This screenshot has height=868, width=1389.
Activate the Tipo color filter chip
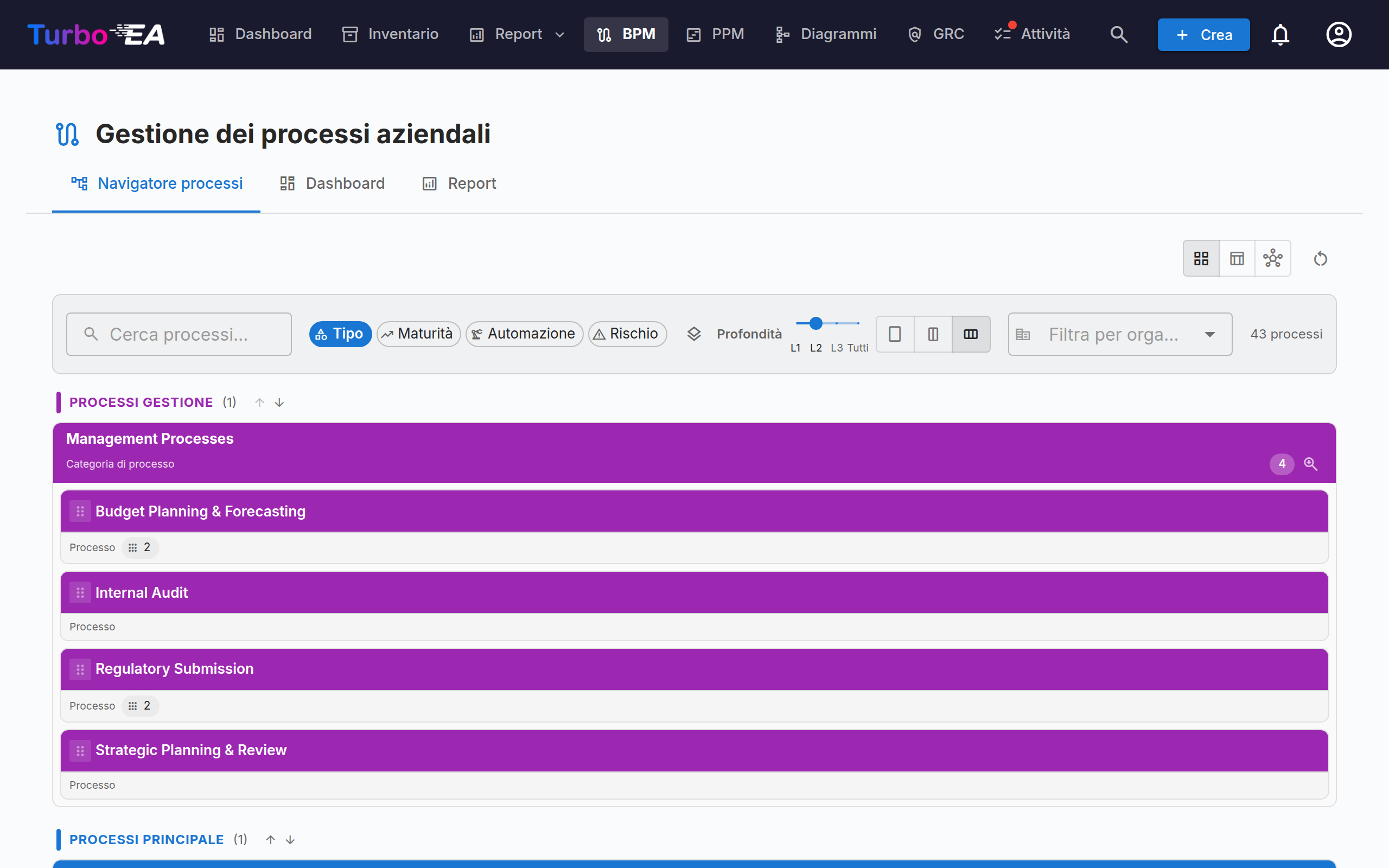coord(340,334)
